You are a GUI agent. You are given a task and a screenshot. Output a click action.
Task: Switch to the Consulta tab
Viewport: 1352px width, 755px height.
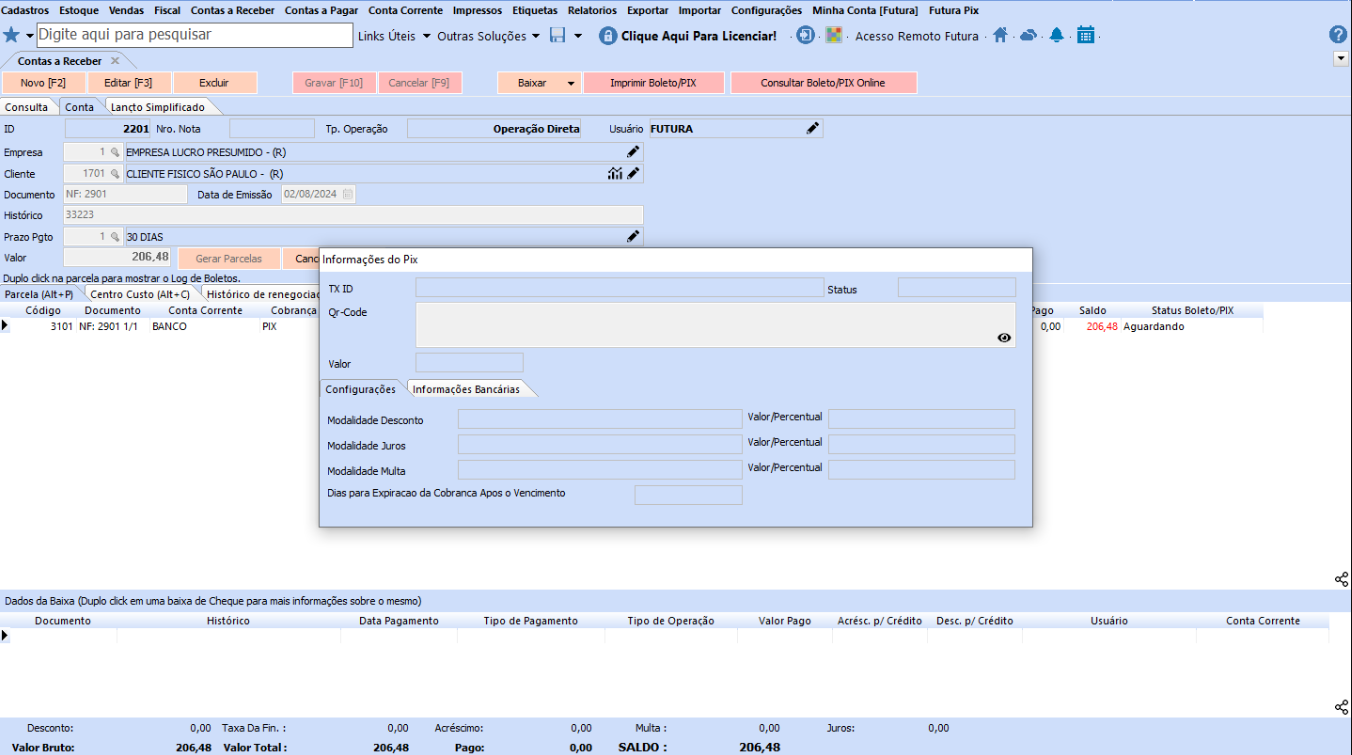coord(26,107)
